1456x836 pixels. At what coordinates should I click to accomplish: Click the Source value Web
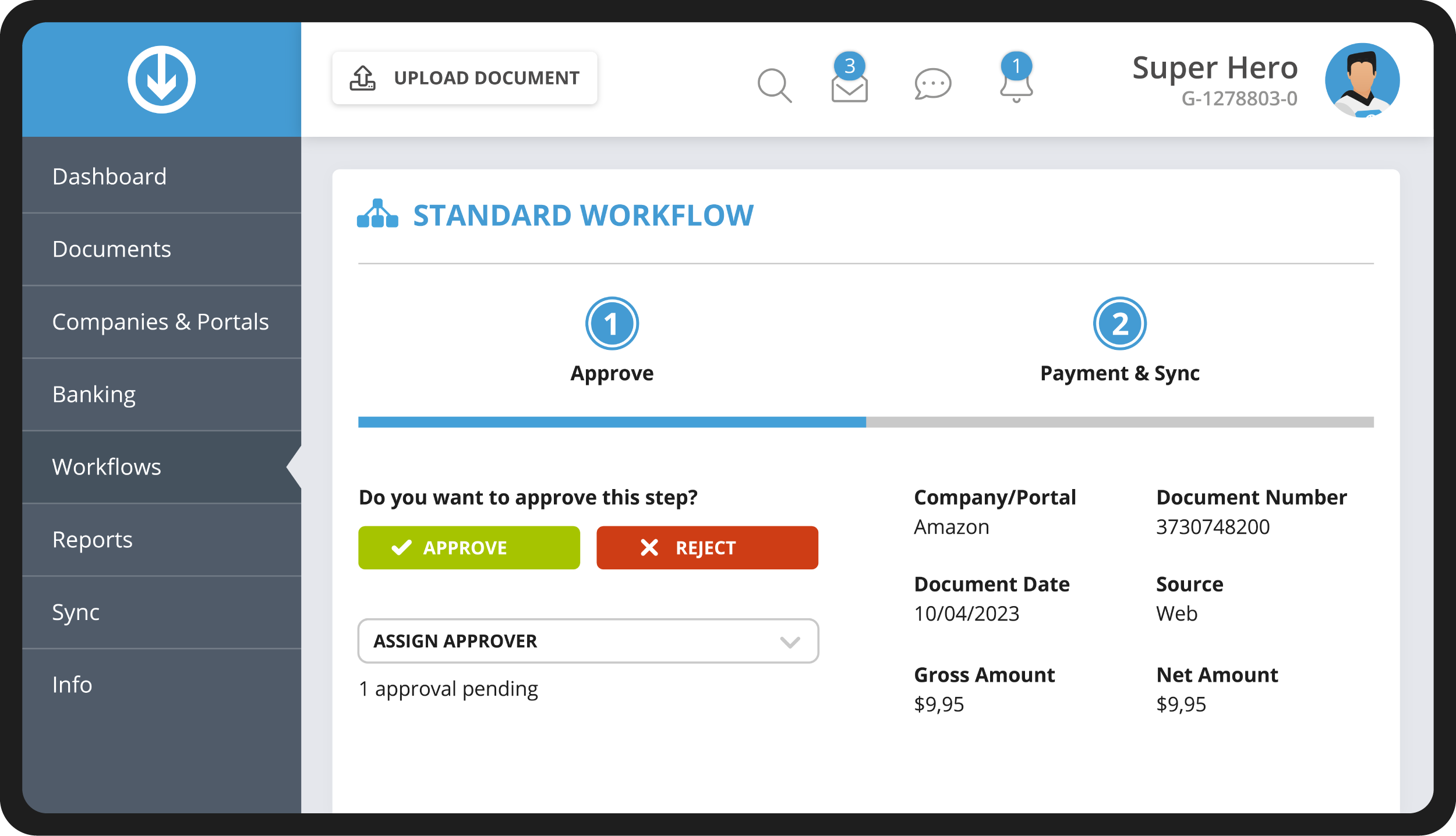1176,614
